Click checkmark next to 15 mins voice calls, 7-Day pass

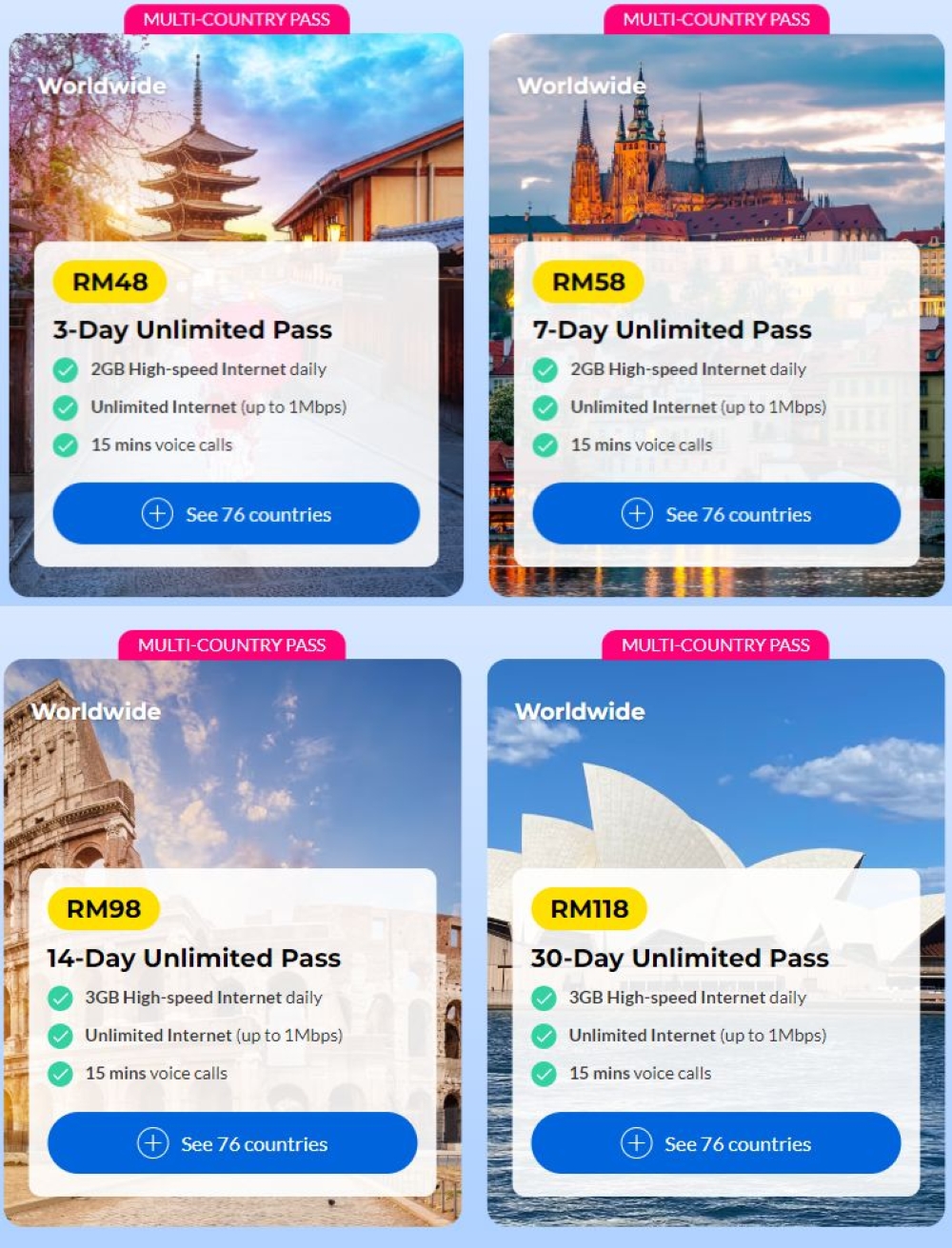tap(545, 445)
